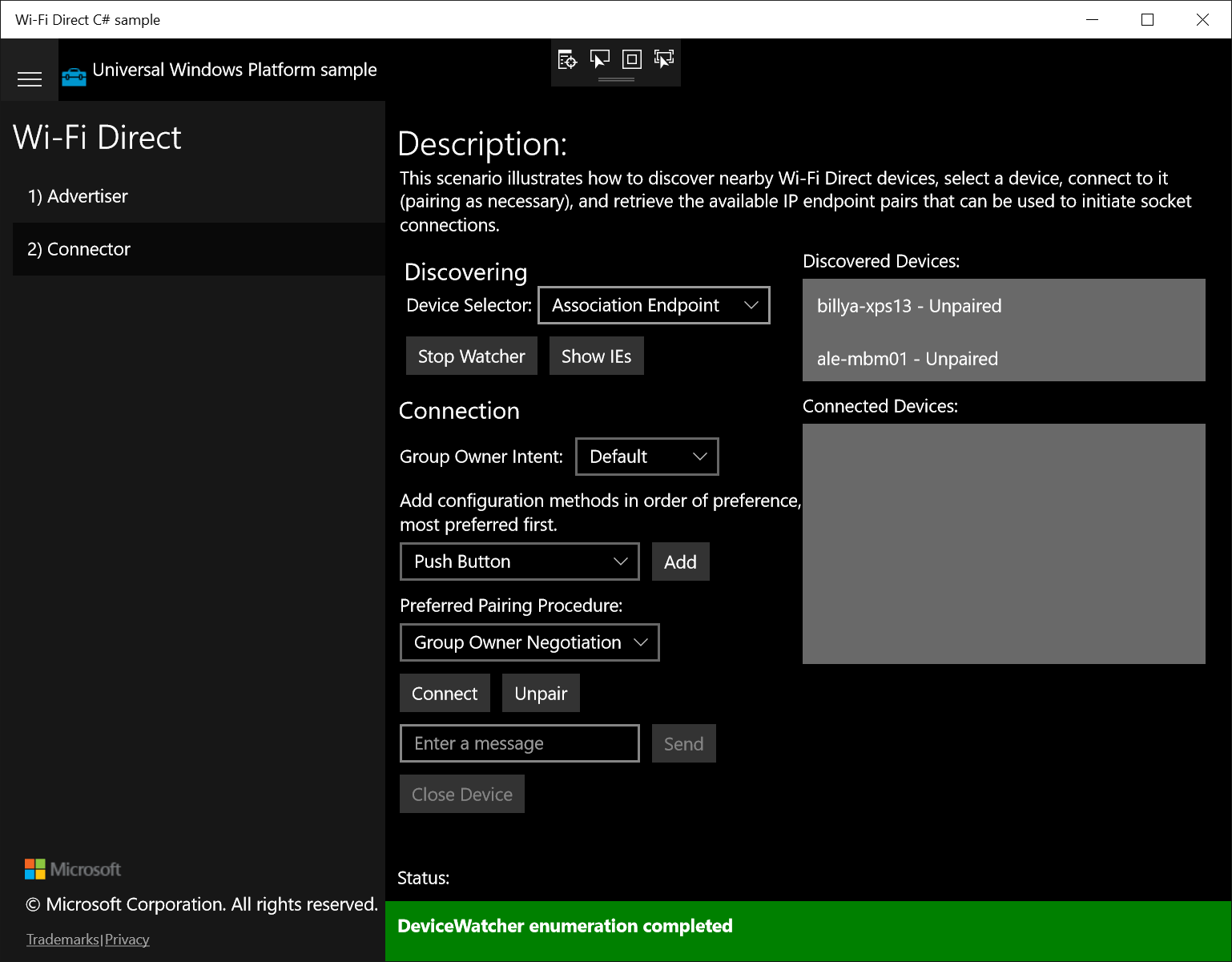
Task: Open the Privacy link
Action: click(x=127, y=940)
